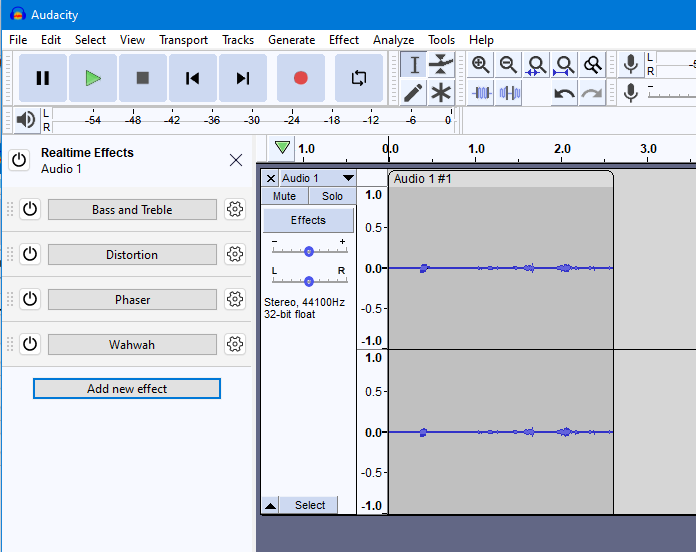The width and height of the screenshot is (696, 552).
Task: Silence the audio selection
Action: pos(509,93)
